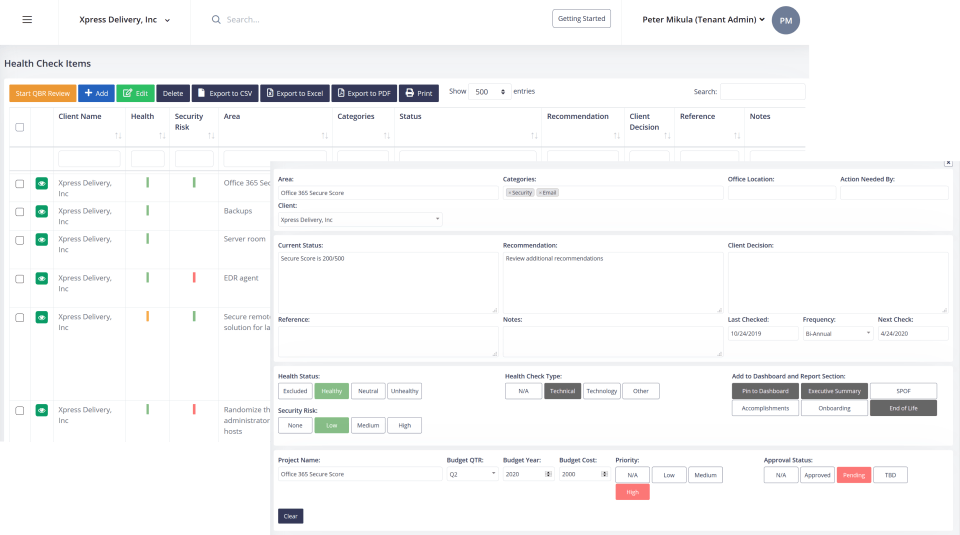Click the table Search input field
960x535 pixels.
tap(762, 91)
